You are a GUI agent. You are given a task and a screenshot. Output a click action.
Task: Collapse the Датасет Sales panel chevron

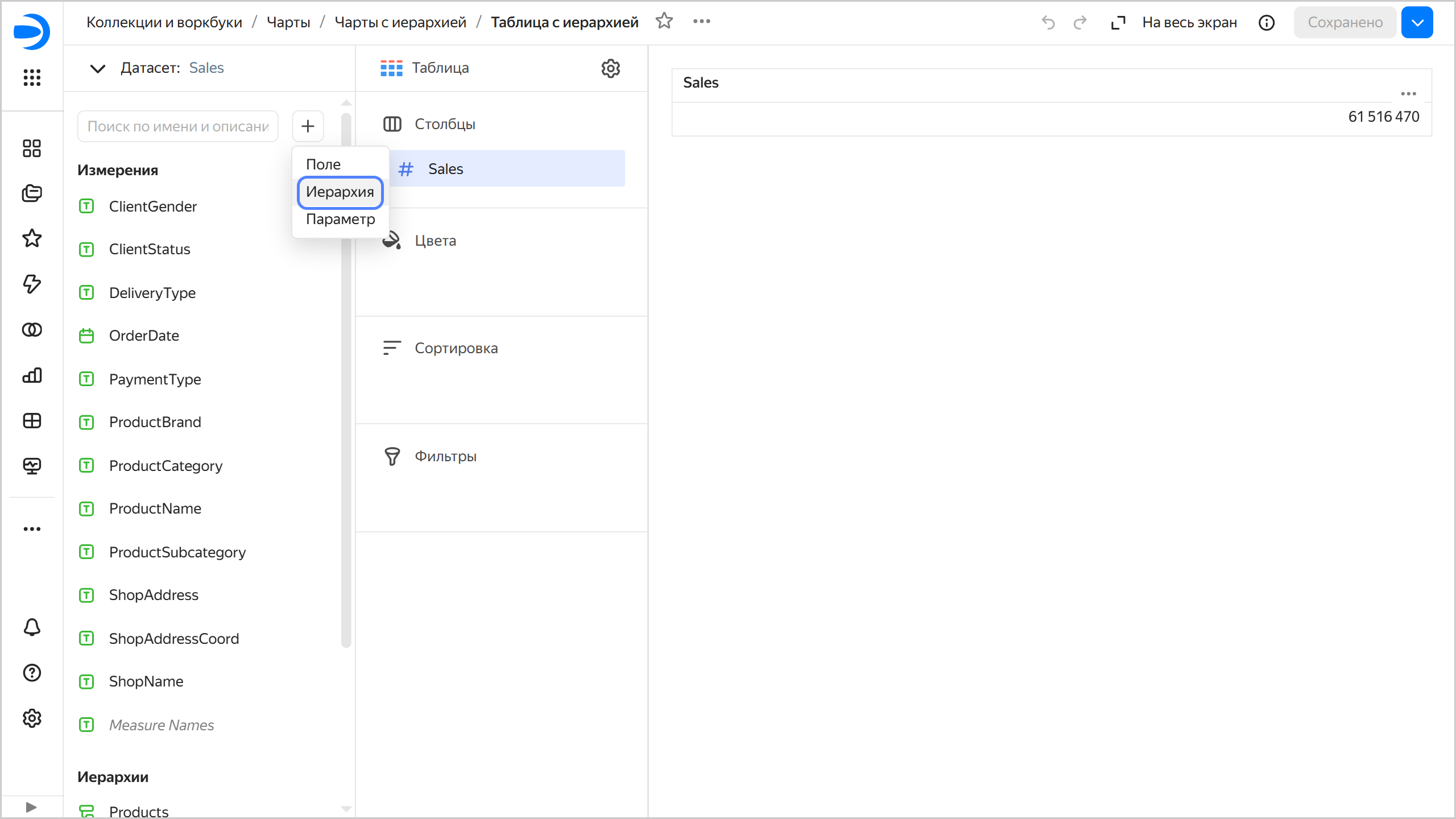point(97,68)
